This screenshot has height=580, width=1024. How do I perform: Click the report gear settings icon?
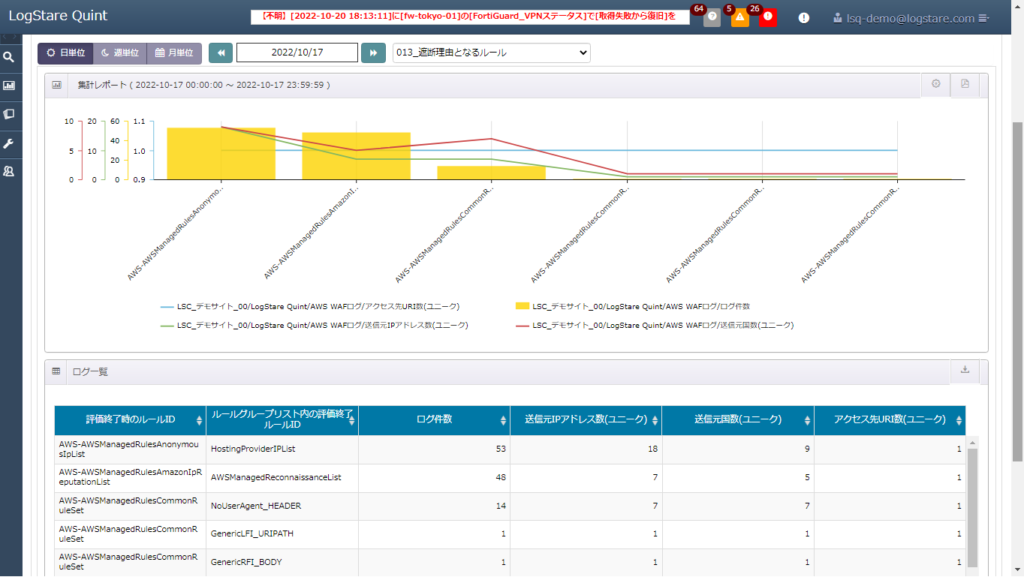(936, 84)
